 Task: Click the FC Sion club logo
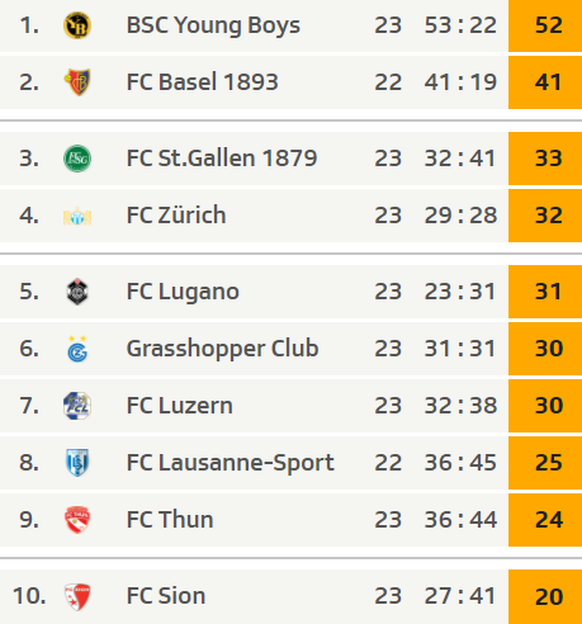pos(77,597)
